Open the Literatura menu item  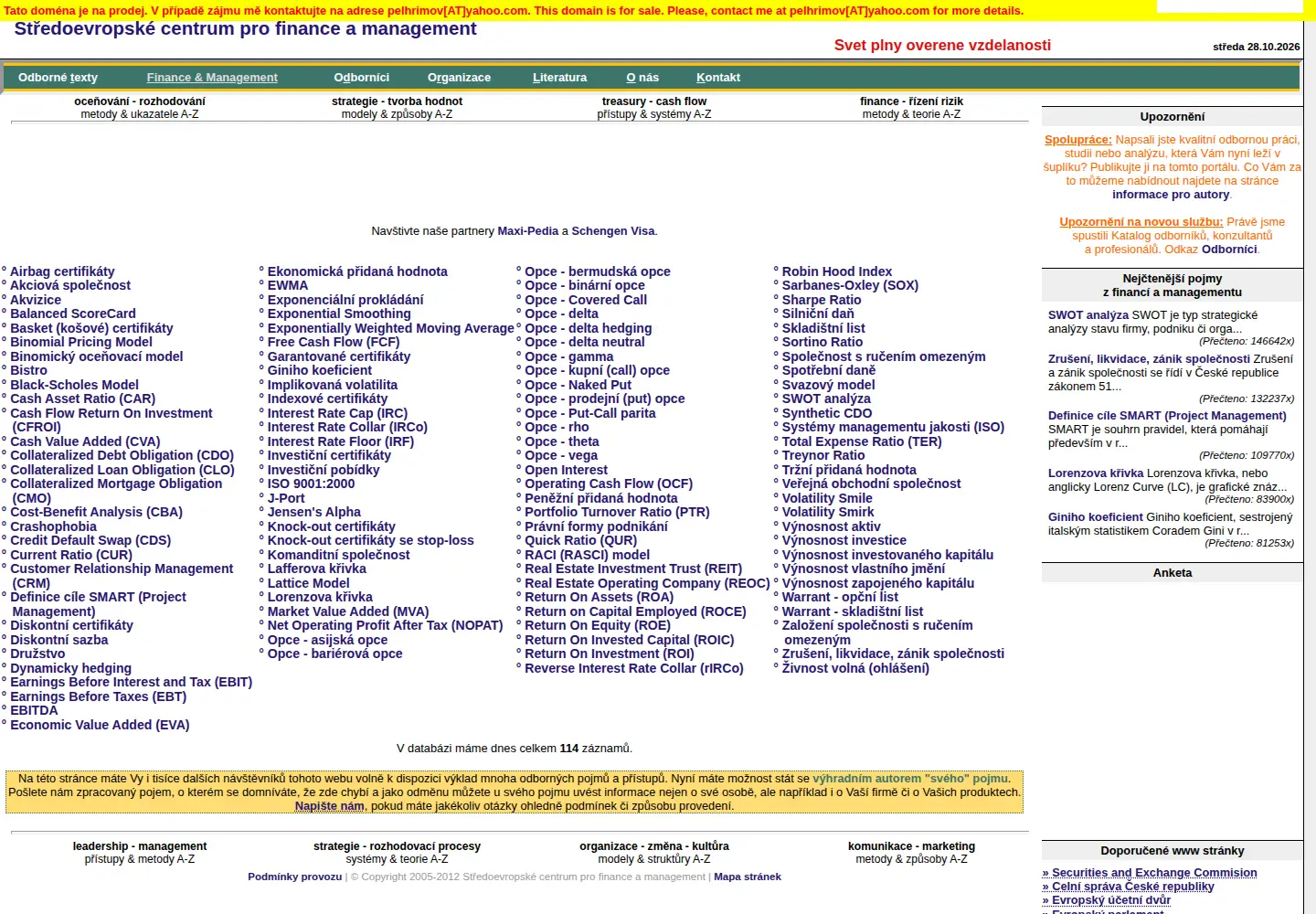(x=560, y=78)
